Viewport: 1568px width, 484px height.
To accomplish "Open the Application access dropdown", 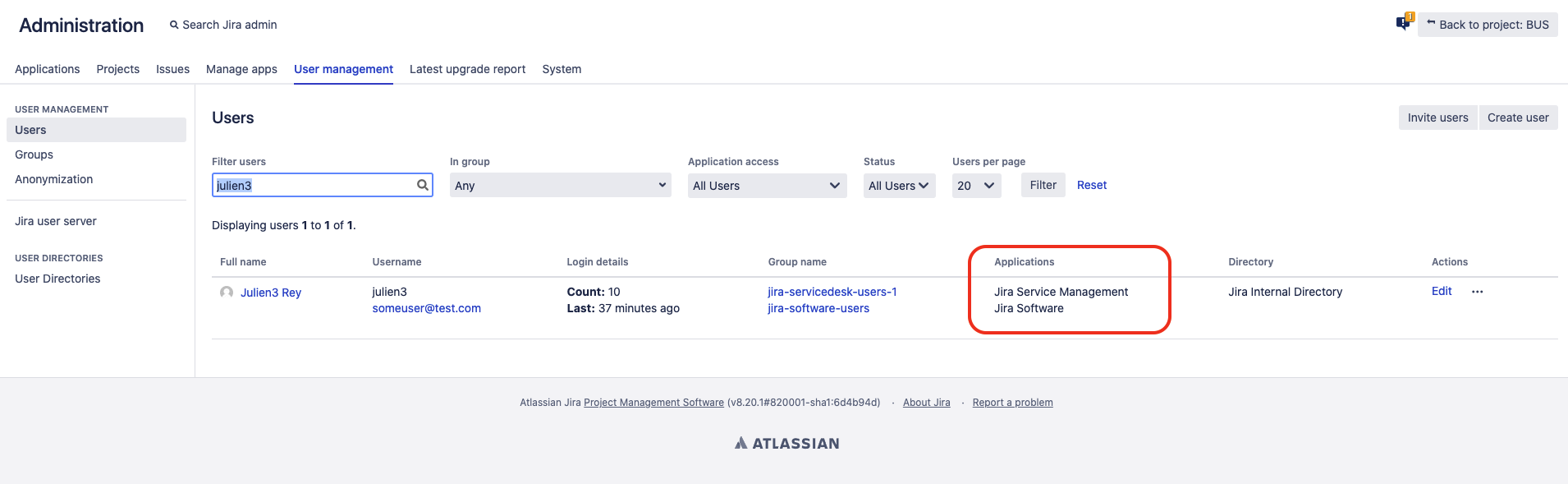I will point(768,185).
